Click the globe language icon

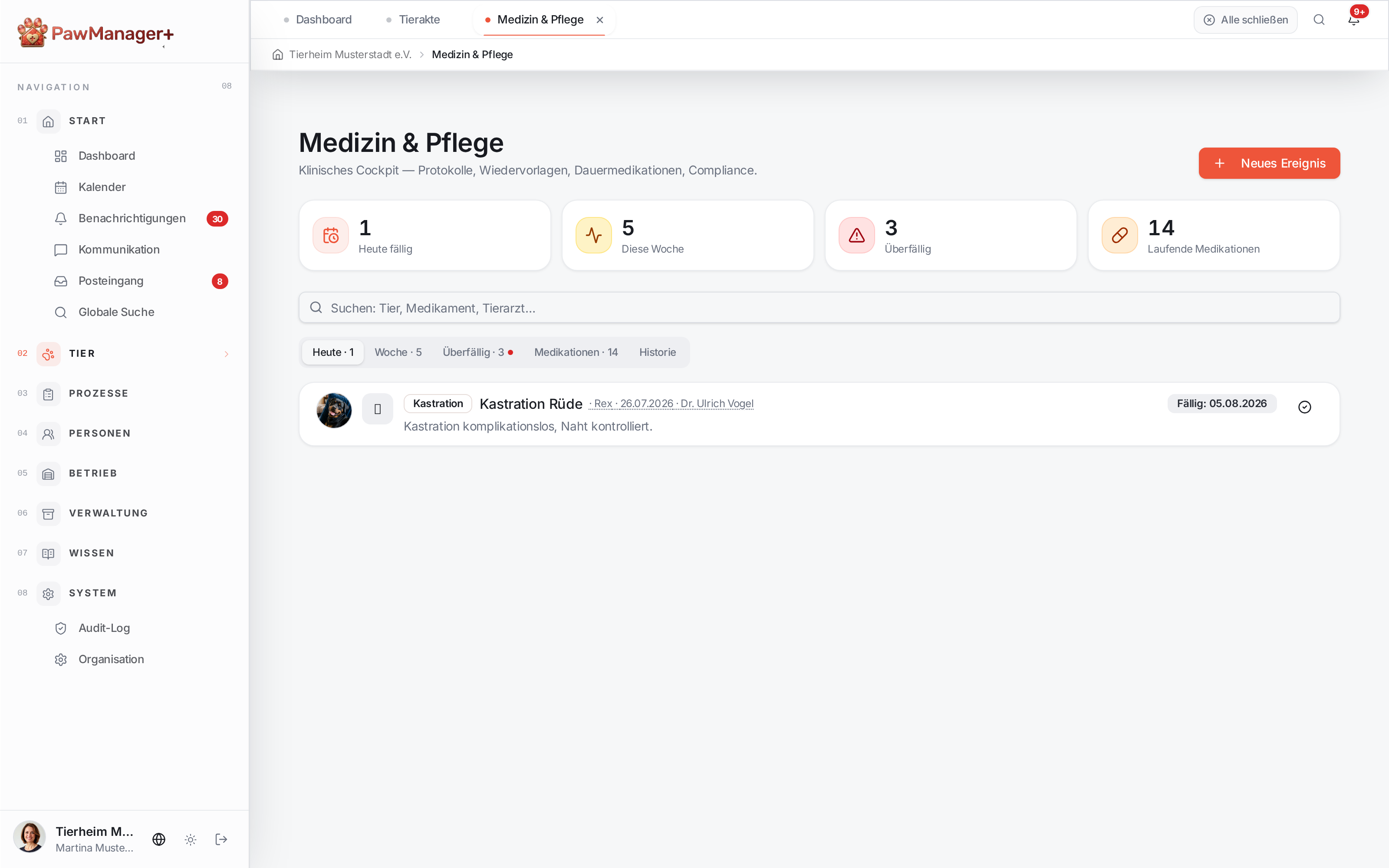click(x=159, y=839)
